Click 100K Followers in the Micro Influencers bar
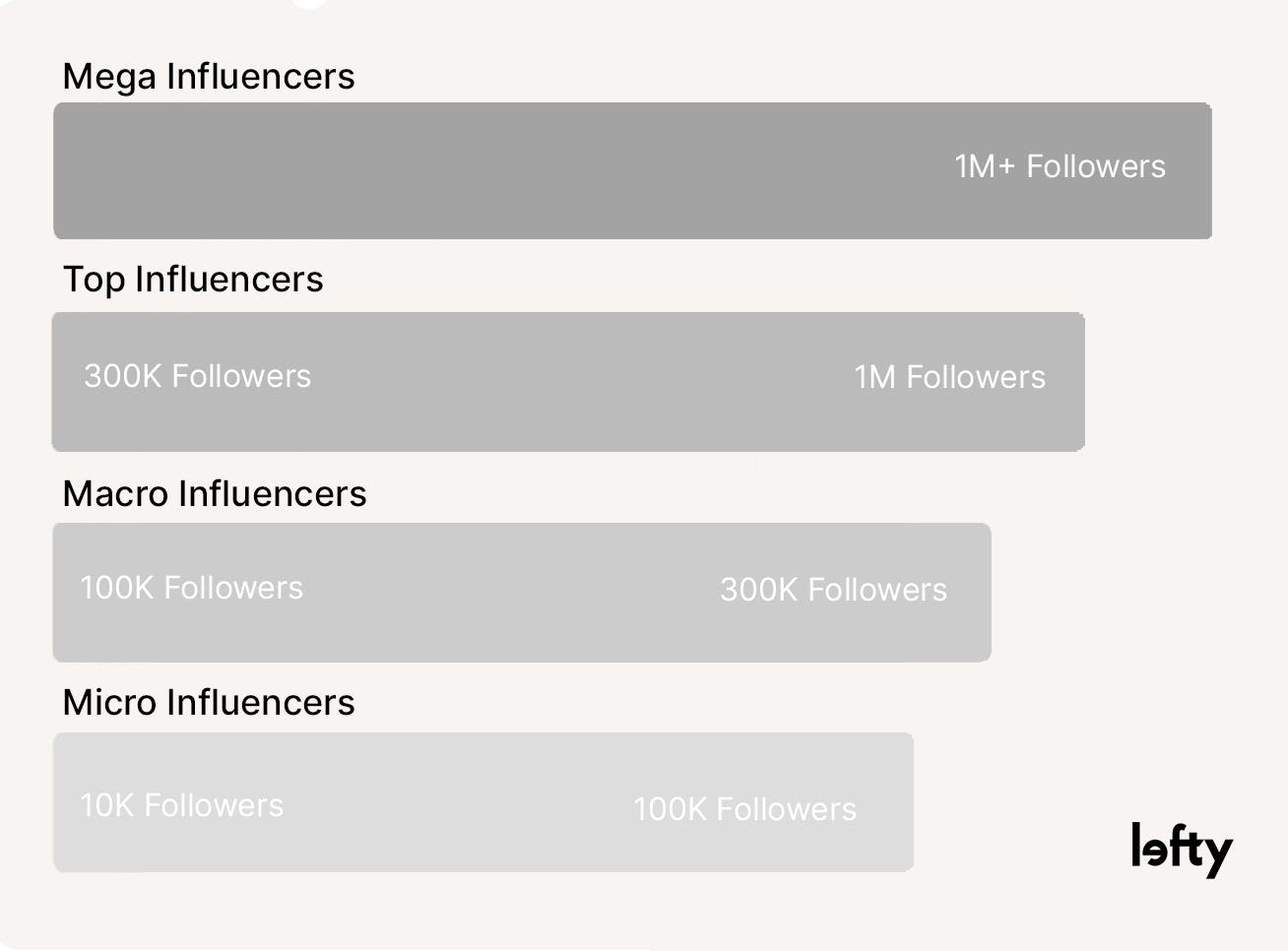Image resolution: width=1288 pixels, height=951 pixels. click(744, 809)
